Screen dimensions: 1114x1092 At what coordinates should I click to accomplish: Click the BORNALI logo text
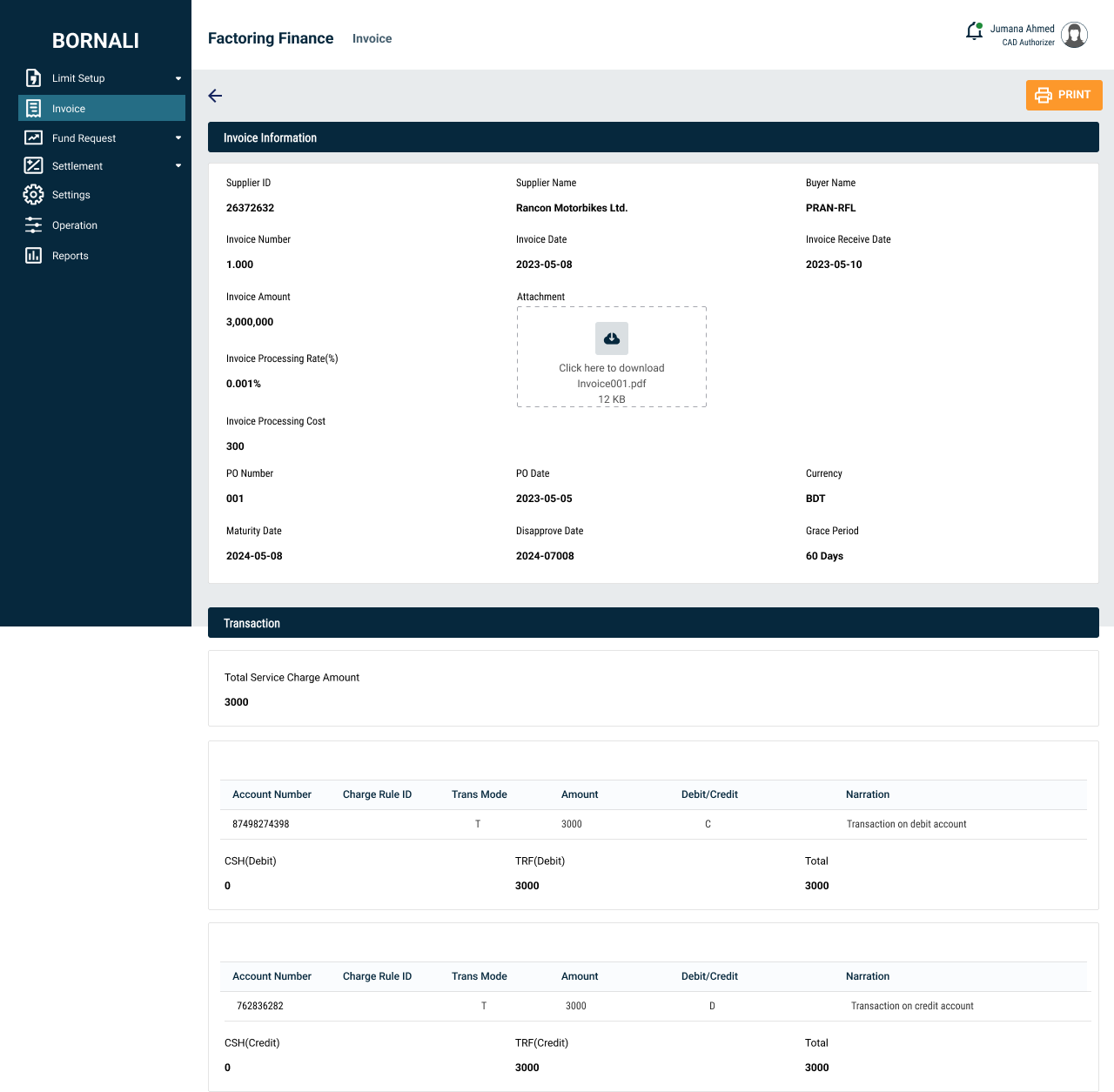pos(96,41)
